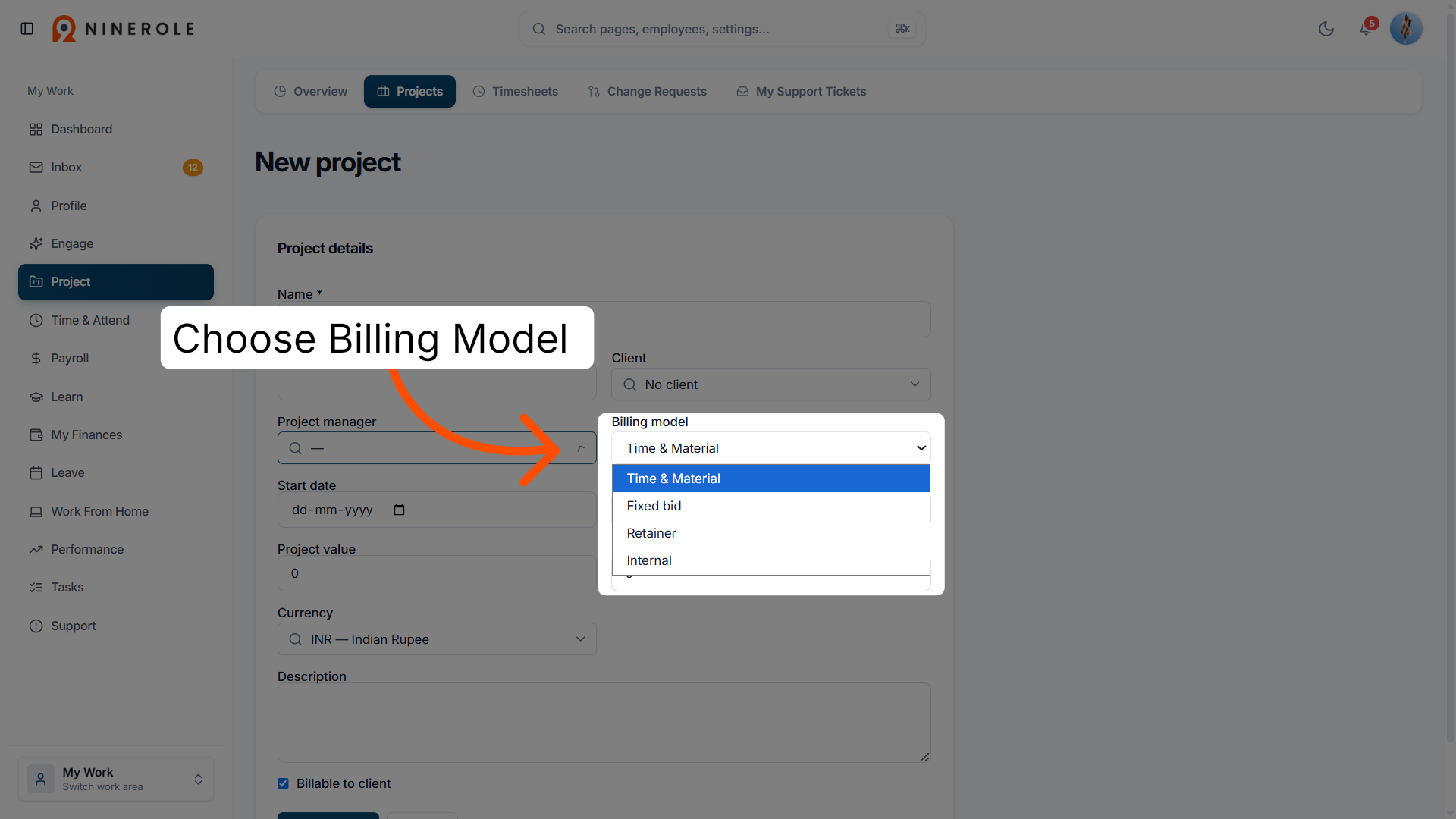Select Retainer billing option
This screenshot has width=1456, height=819.
(771, 533)
